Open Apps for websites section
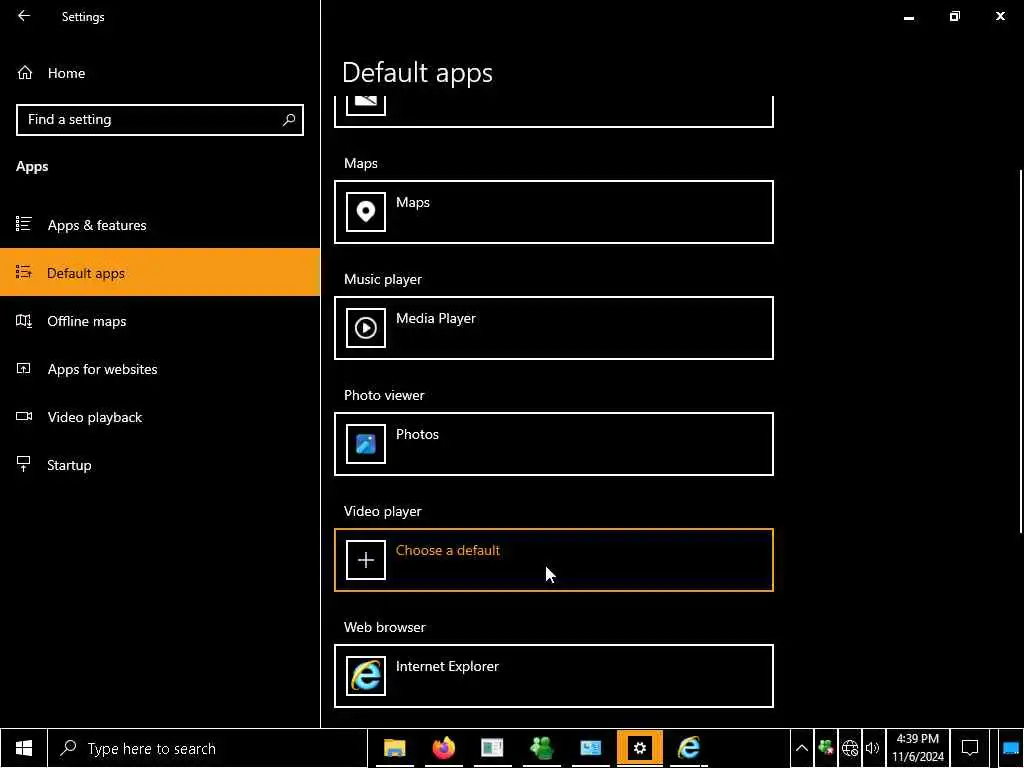Viewport: 1024px width, 768px height. point(160,369)
